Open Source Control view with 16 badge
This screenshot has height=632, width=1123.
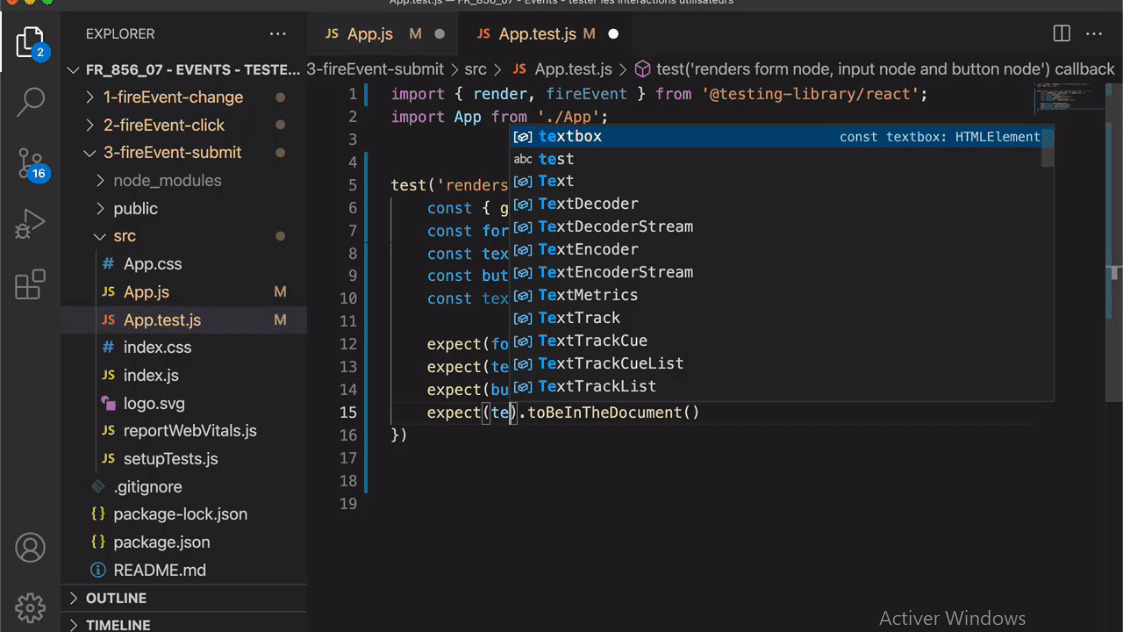[30, 164]
